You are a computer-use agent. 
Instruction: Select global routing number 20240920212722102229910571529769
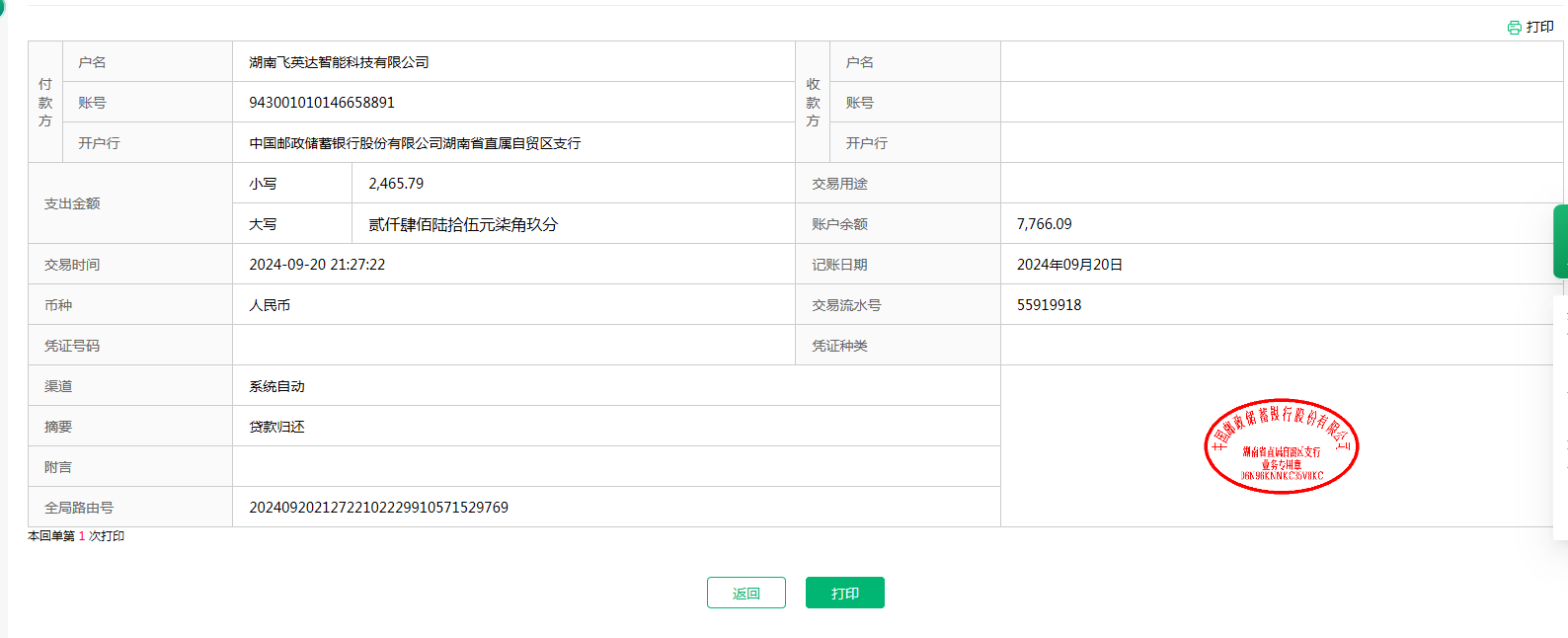(378, 508)
